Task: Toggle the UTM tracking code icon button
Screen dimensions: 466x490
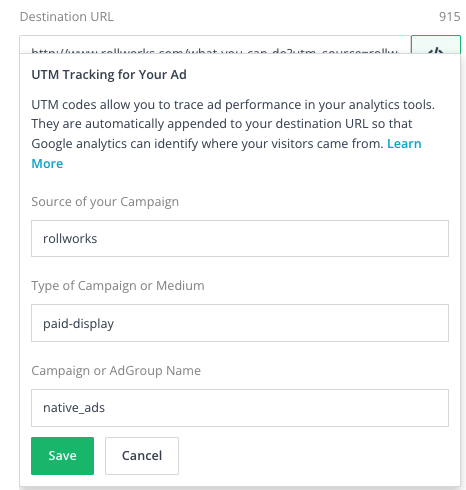Action: point(436,45)
